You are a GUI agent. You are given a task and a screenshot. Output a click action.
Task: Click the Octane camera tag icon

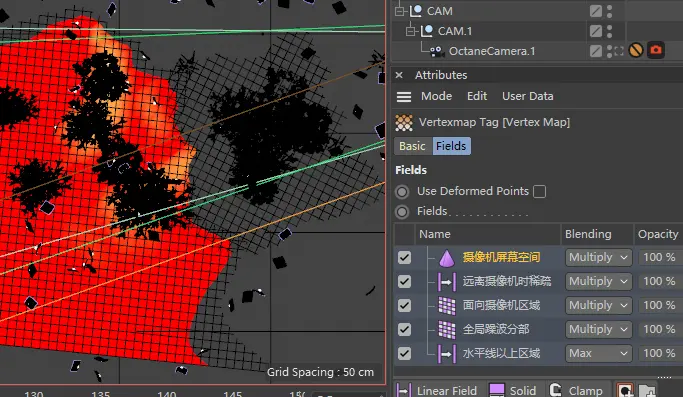[656, 51]
